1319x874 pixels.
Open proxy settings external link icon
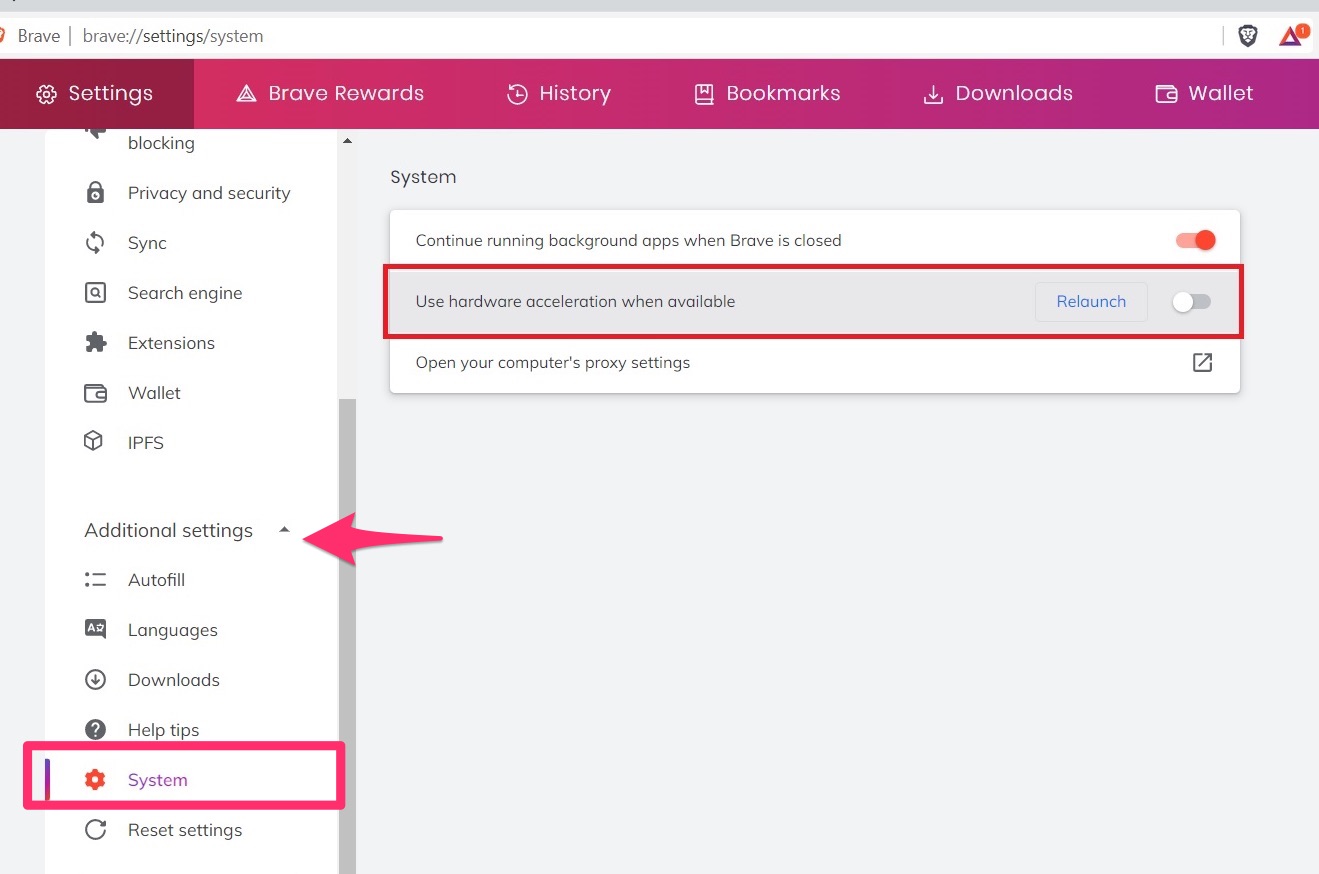[1202, 363]
